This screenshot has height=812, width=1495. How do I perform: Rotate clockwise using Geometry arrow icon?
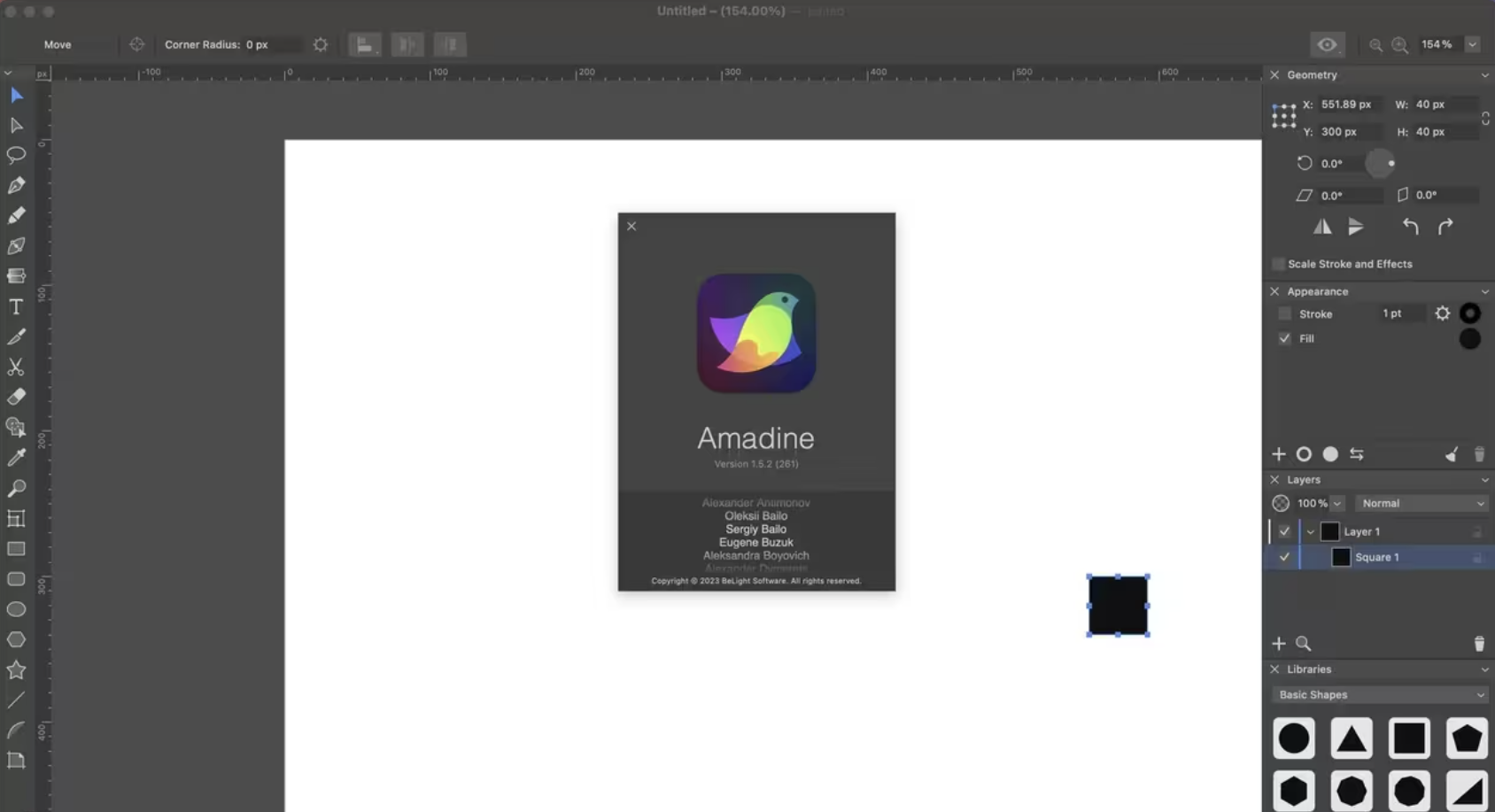pyautogui.click(x=1445, y=227)
